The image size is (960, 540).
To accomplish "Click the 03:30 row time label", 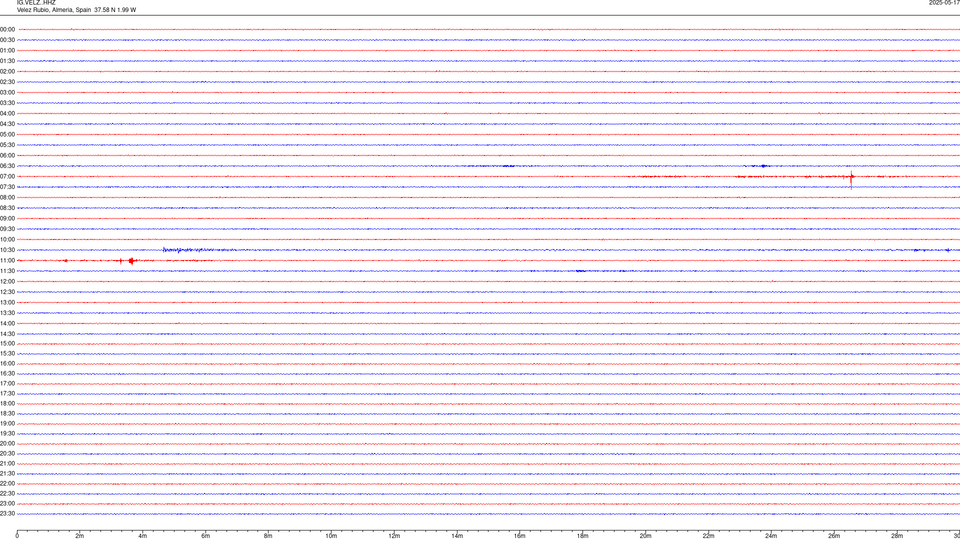I will [8, 103].
